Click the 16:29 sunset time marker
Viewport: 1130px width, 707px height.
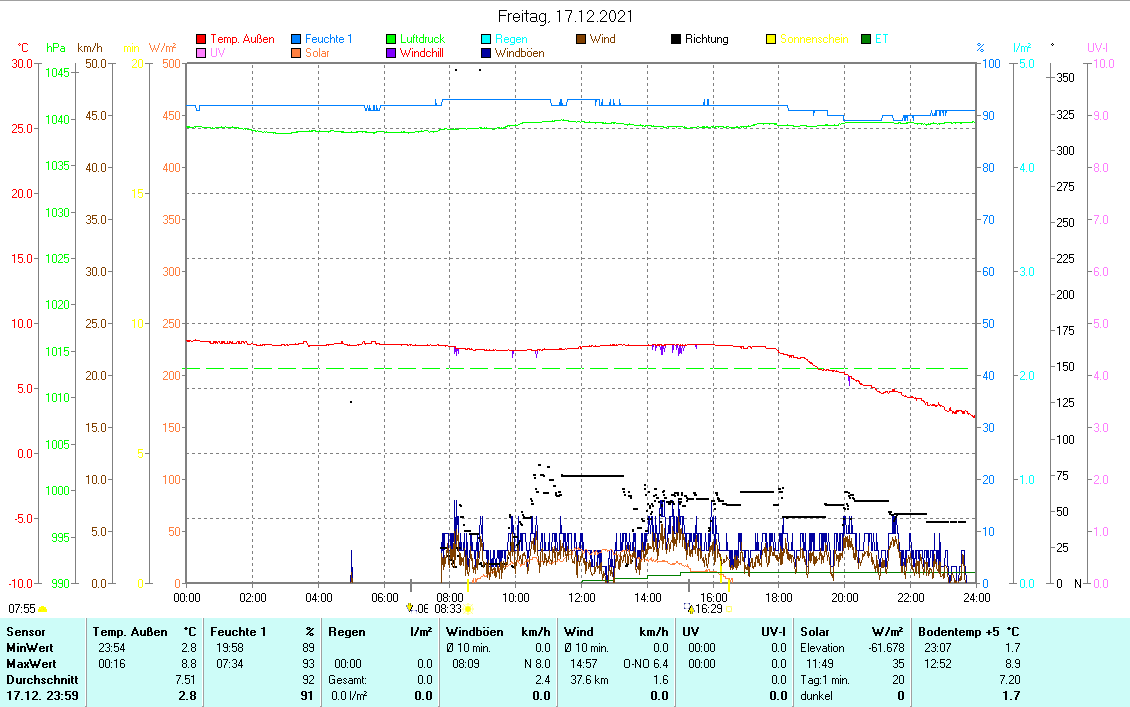(708, 608)
